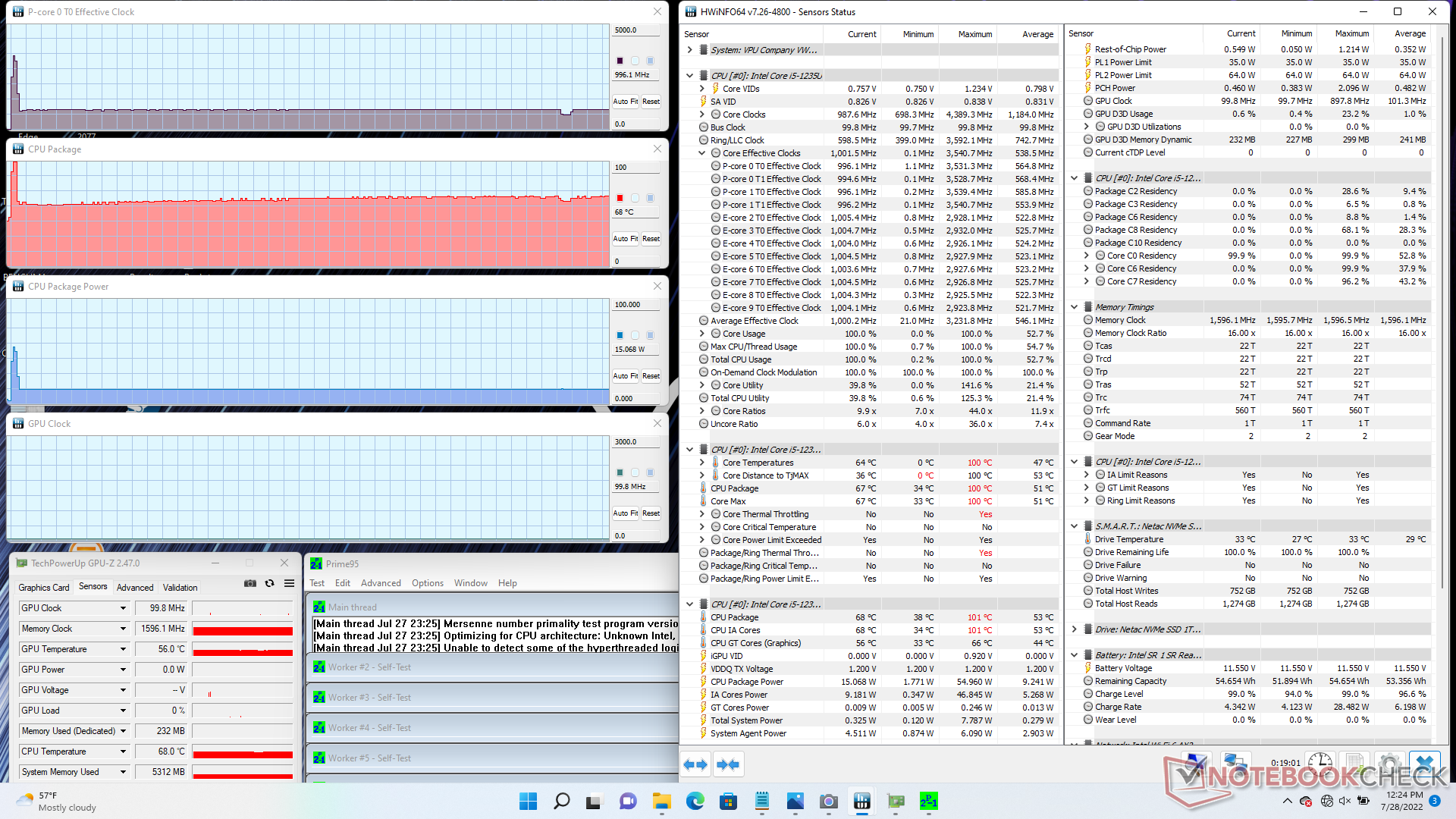Launch Microsoft Edge from taskbar
This screenshot has height=819, width=1456.
(x=695, y=801)
